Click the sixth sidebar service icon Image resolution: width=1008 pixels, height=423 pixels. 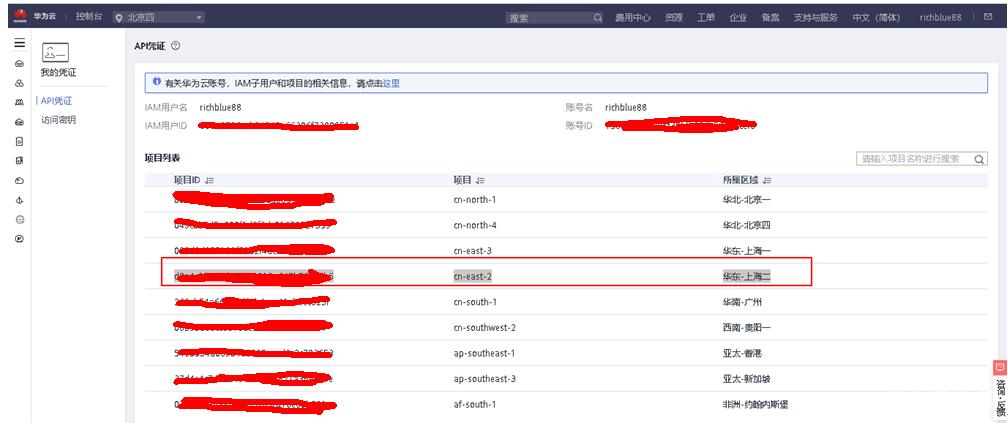tap(19, 161)
